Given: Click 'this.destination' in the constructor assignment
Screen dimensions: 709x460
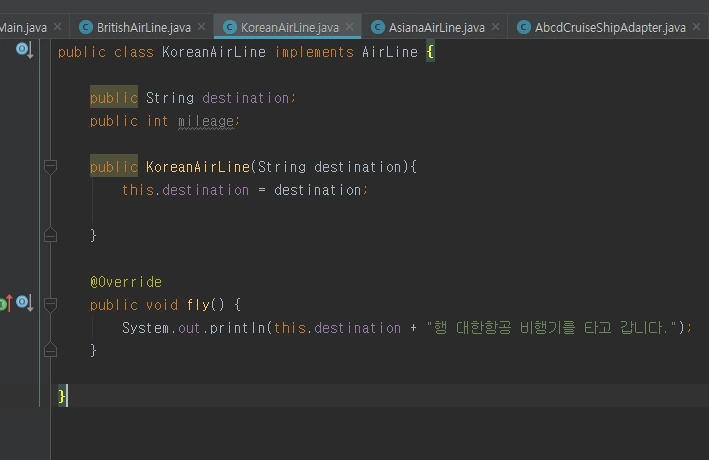Looking at the screenshot, I should click(x=185, y=190).
